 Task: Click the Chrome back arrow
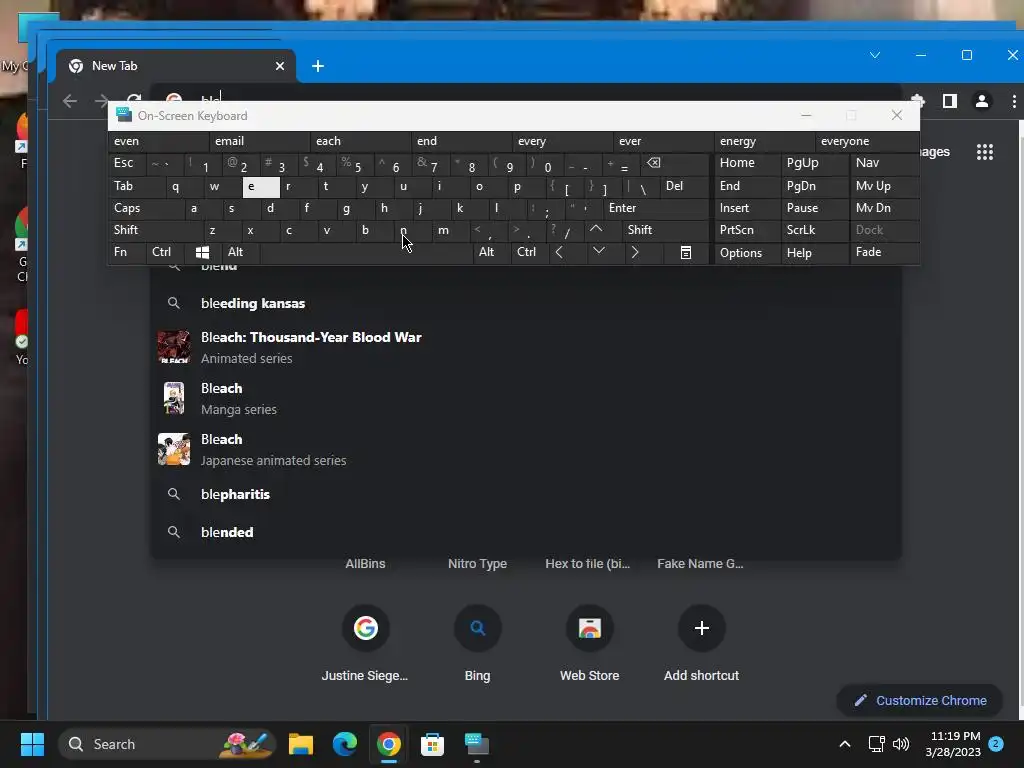[x=70, y=101]
